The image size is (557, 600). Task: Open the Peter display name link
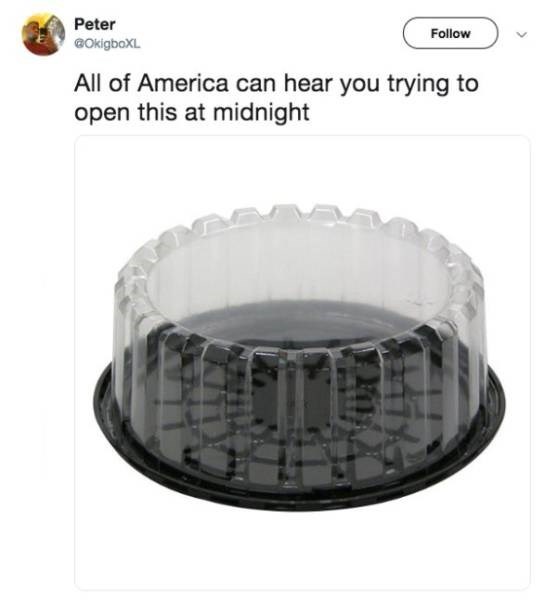94,24
